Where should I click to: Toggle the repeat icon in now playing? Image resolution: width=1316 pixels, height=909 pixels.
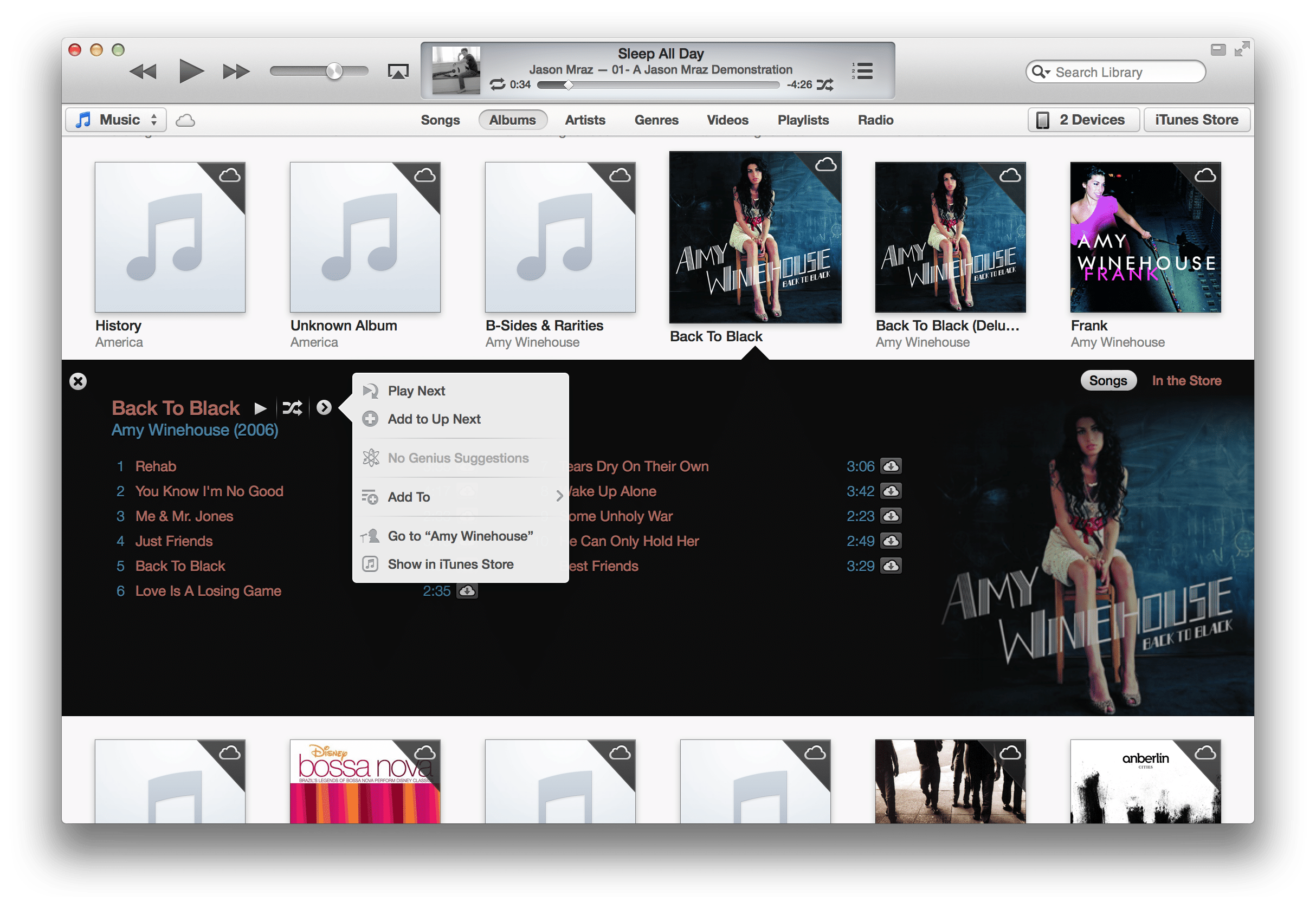[498, 85]
